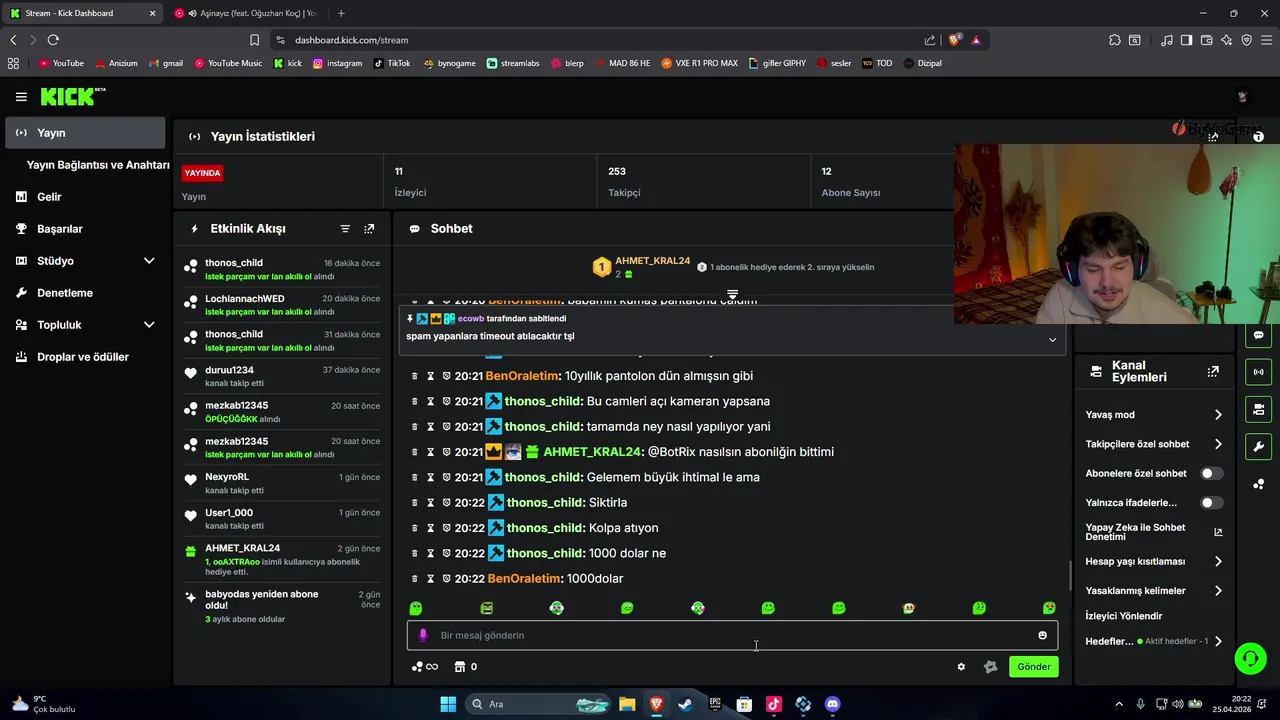
Task: Open Discord from the Windows taskbar
Action: [832, 704]
